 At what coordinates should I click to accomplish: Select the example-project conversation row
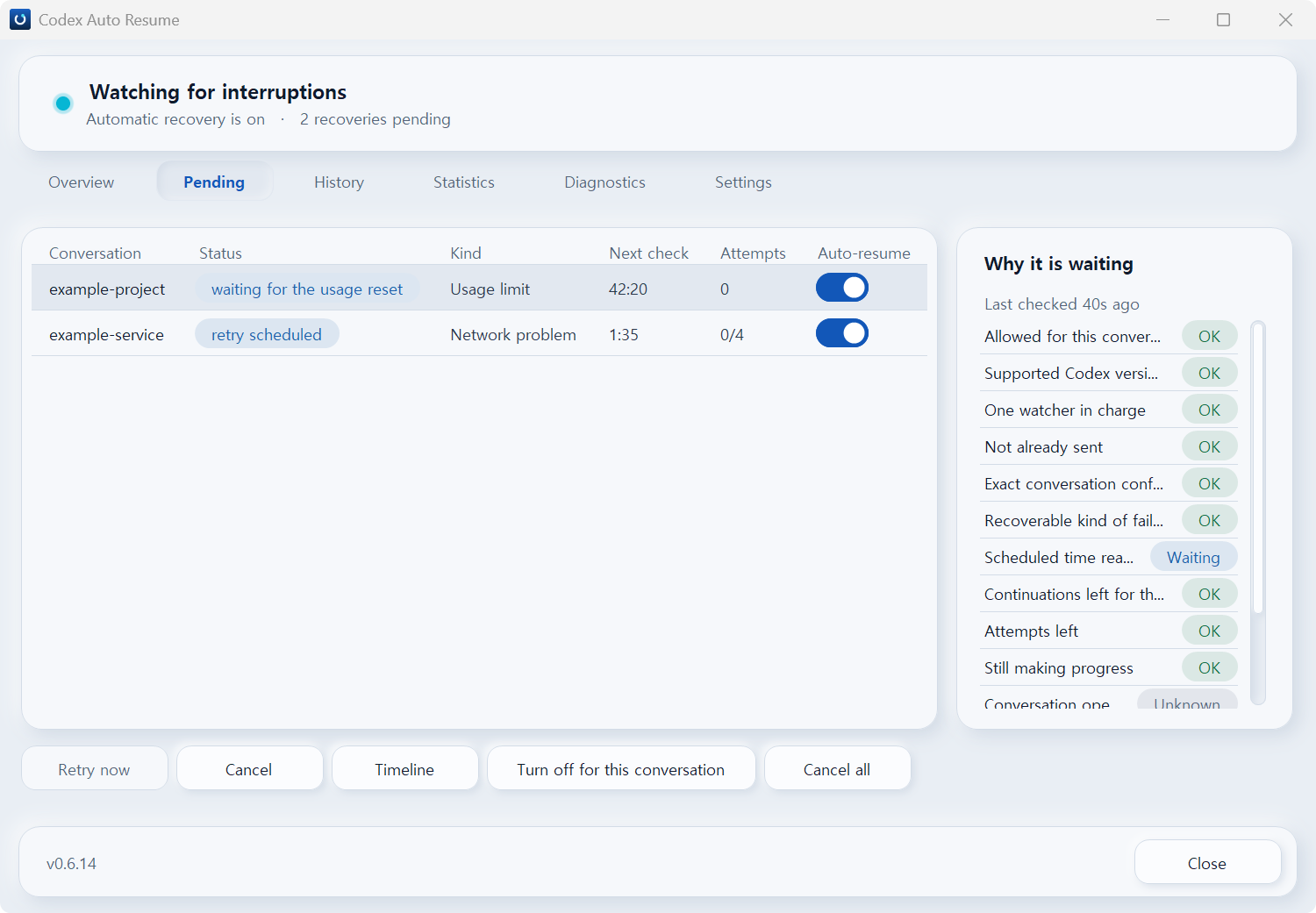(479, 288)
